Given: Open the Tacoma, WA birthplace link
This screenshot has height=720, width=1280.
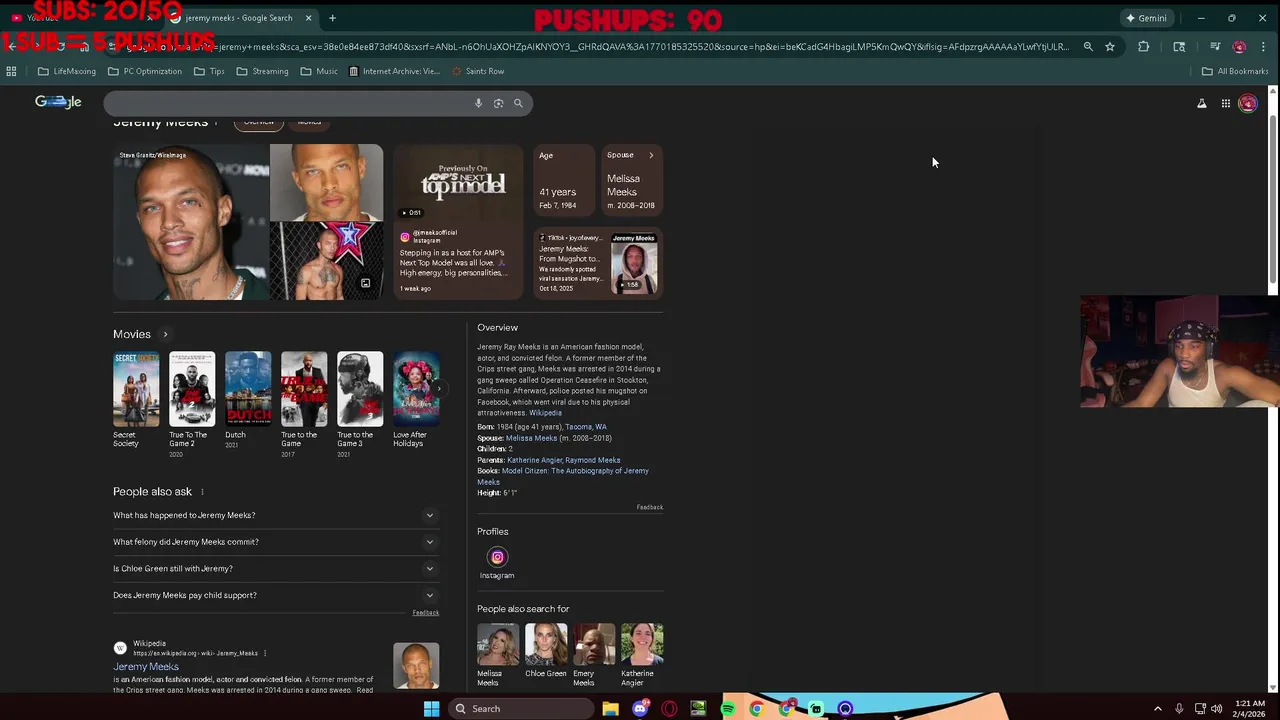Looking at the screenshot, I should tap(586, 427).
